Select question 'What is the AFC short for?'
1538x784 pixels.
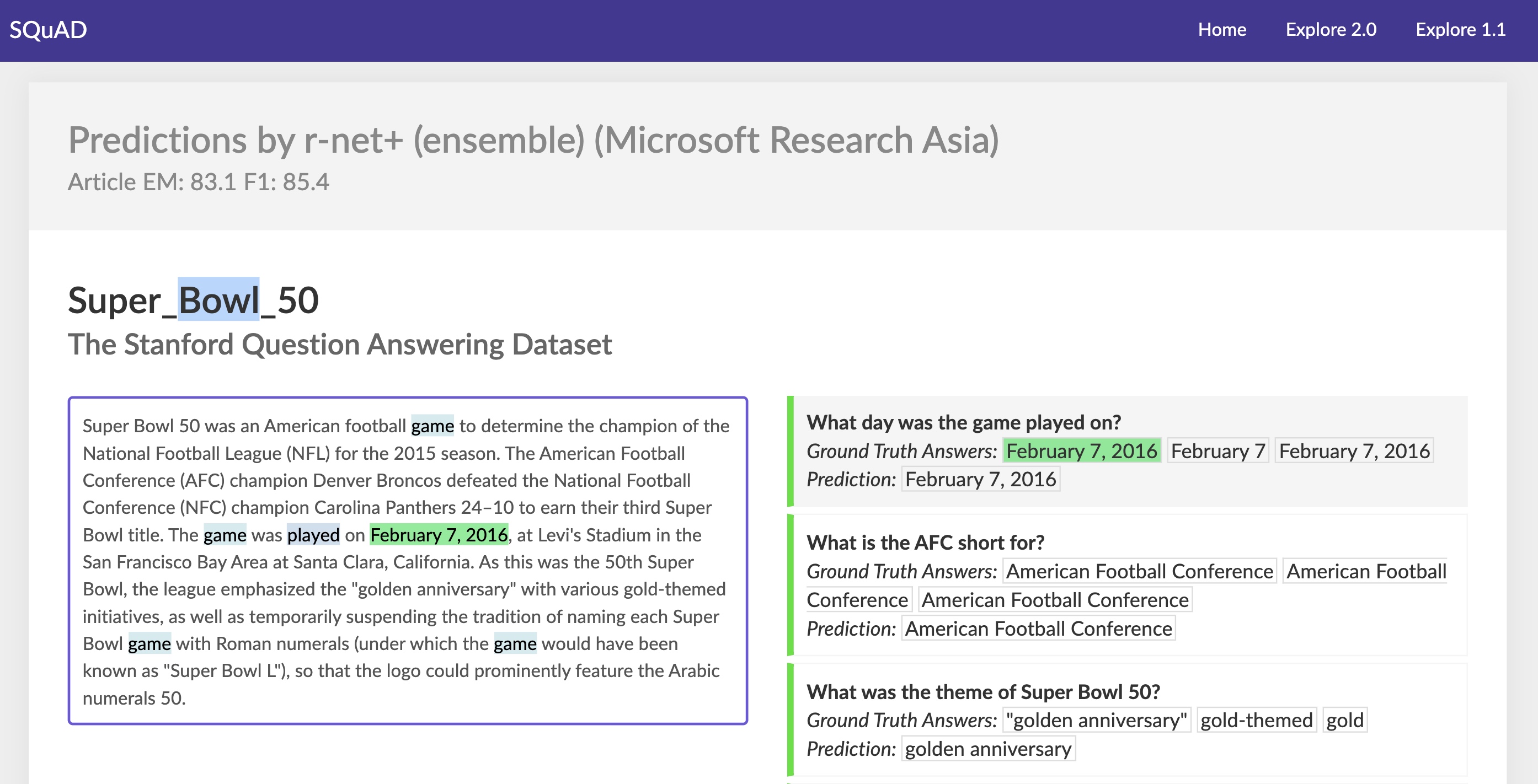tap(925, 543)
